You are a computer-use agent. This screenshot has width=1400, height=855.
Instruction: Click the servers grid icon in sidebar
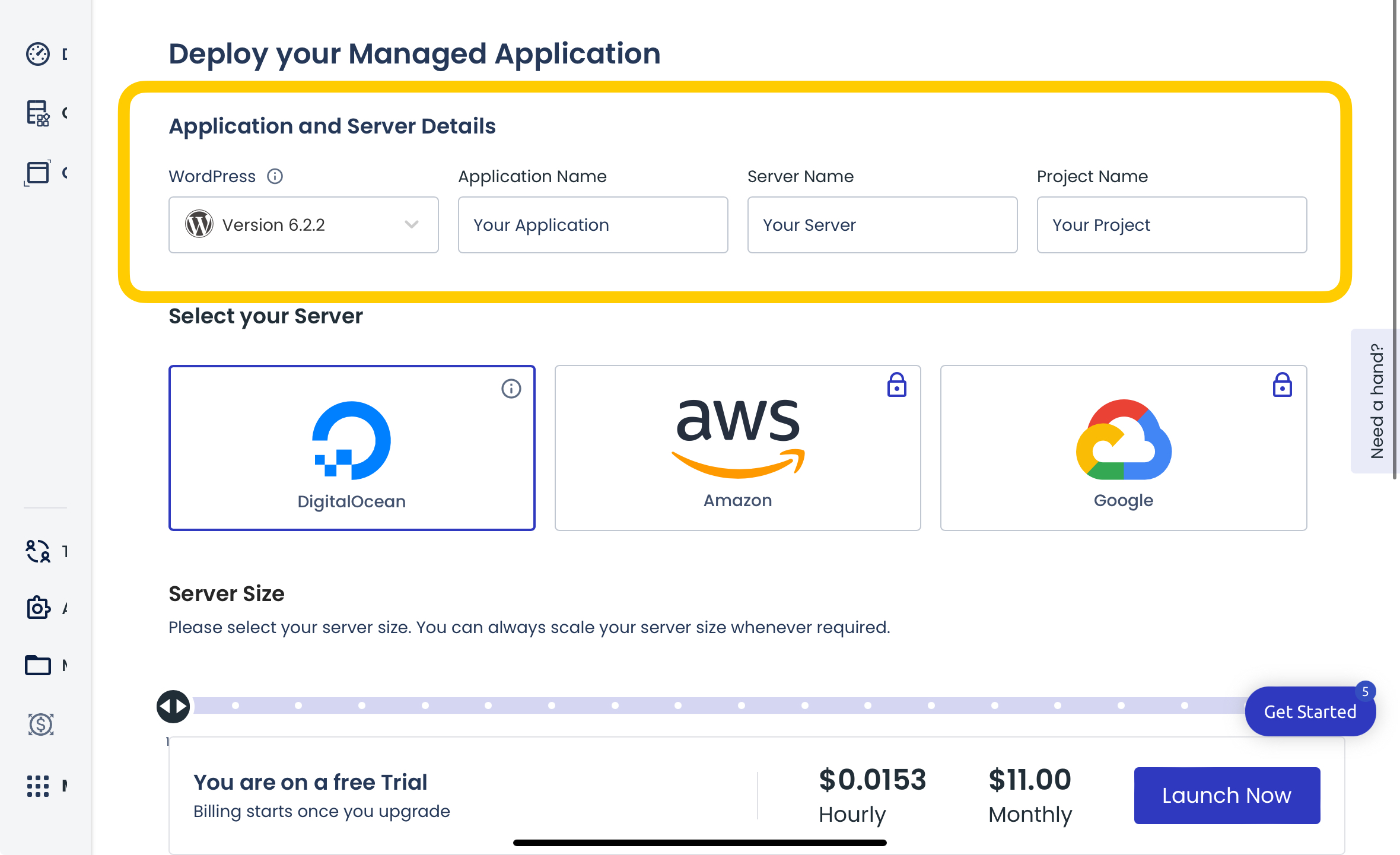tap(38, 113)
